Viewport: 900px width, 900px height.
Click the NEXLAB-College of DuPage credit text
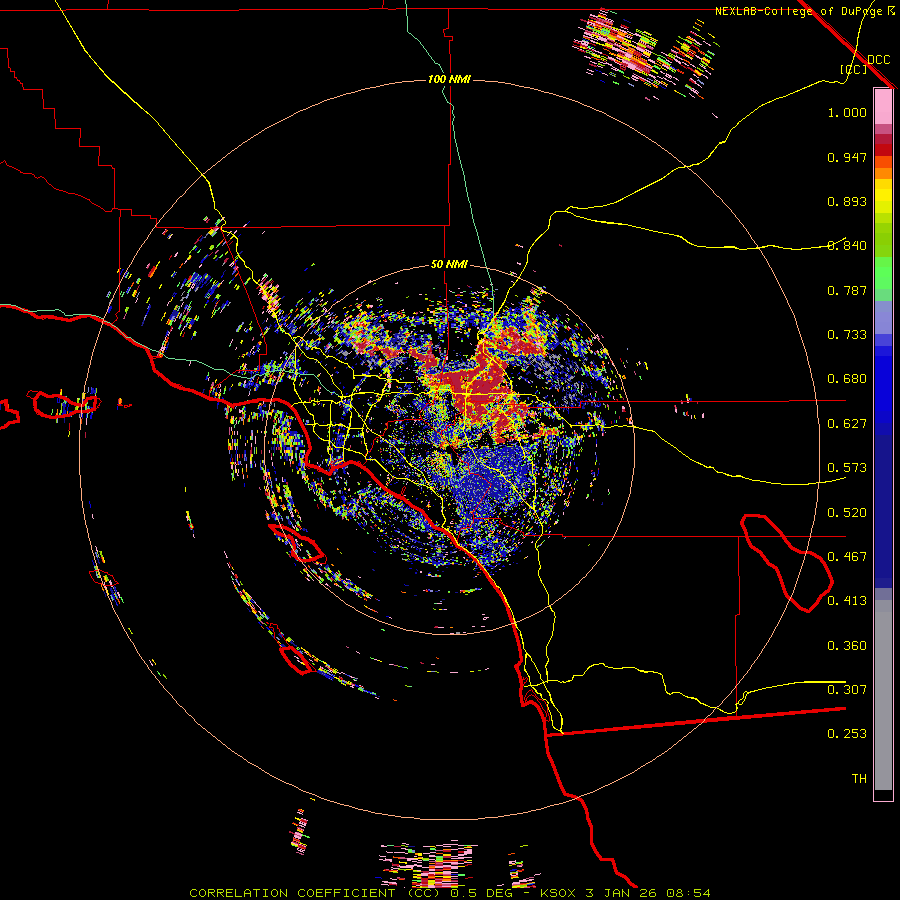click(798, 11)
